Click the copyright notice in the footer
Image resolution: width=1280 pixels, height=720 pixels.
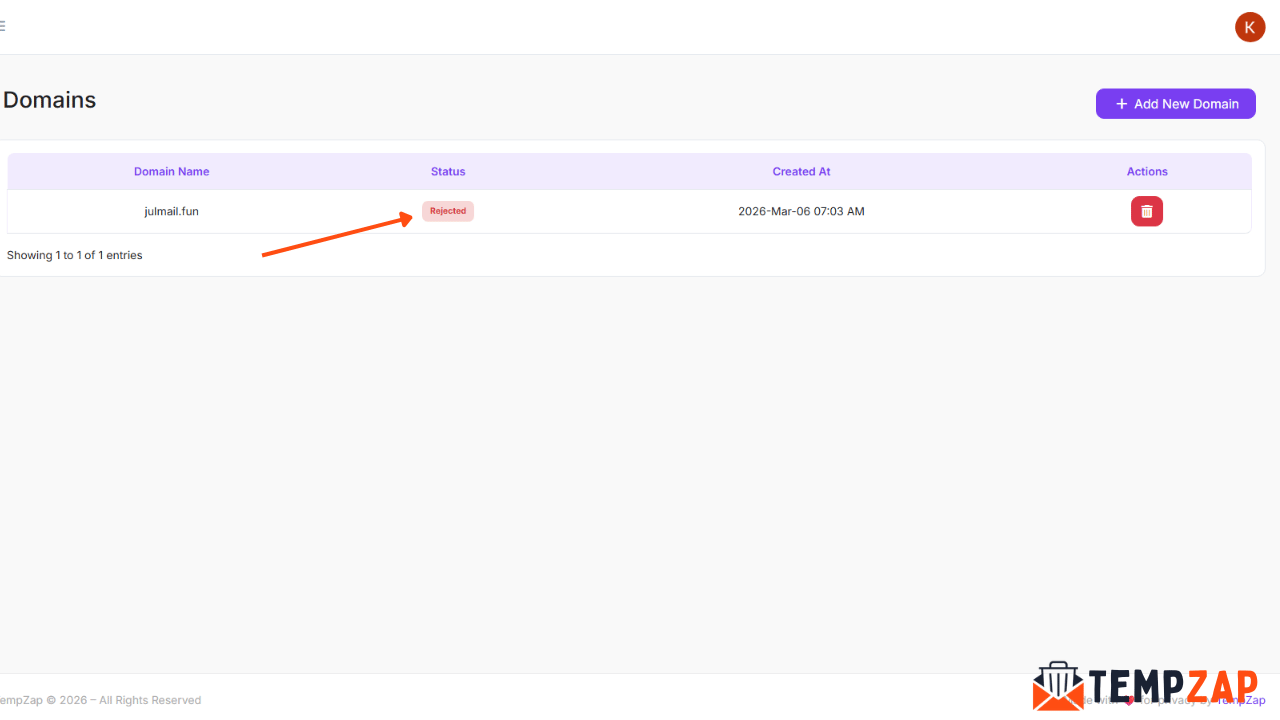(100, 700)
